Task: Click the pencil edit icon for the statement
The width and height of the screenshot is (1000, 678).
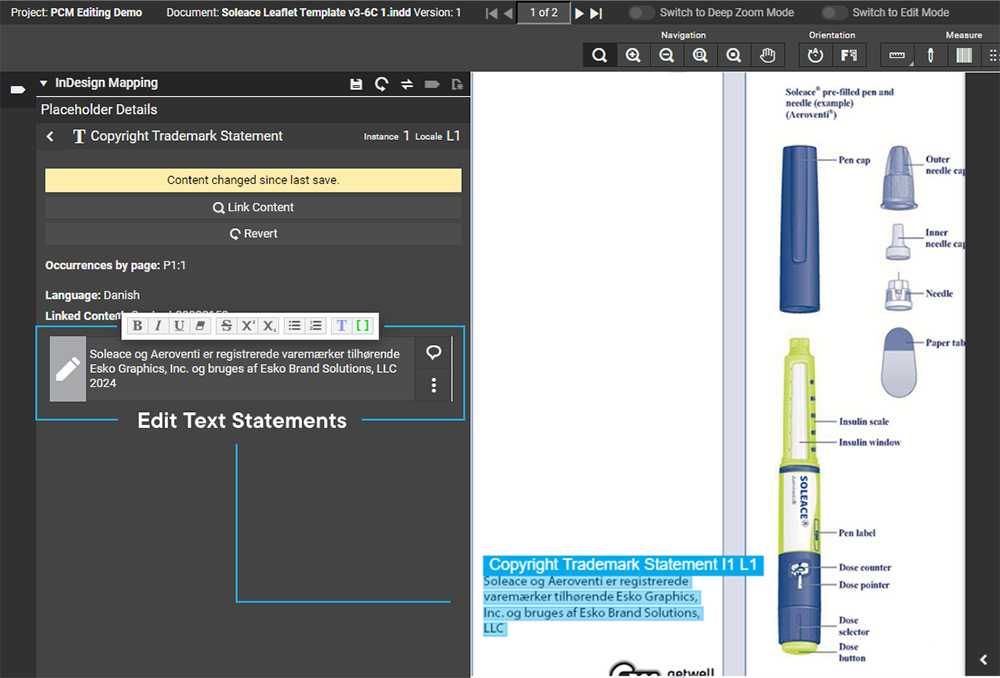Action: tap(68, 369)
